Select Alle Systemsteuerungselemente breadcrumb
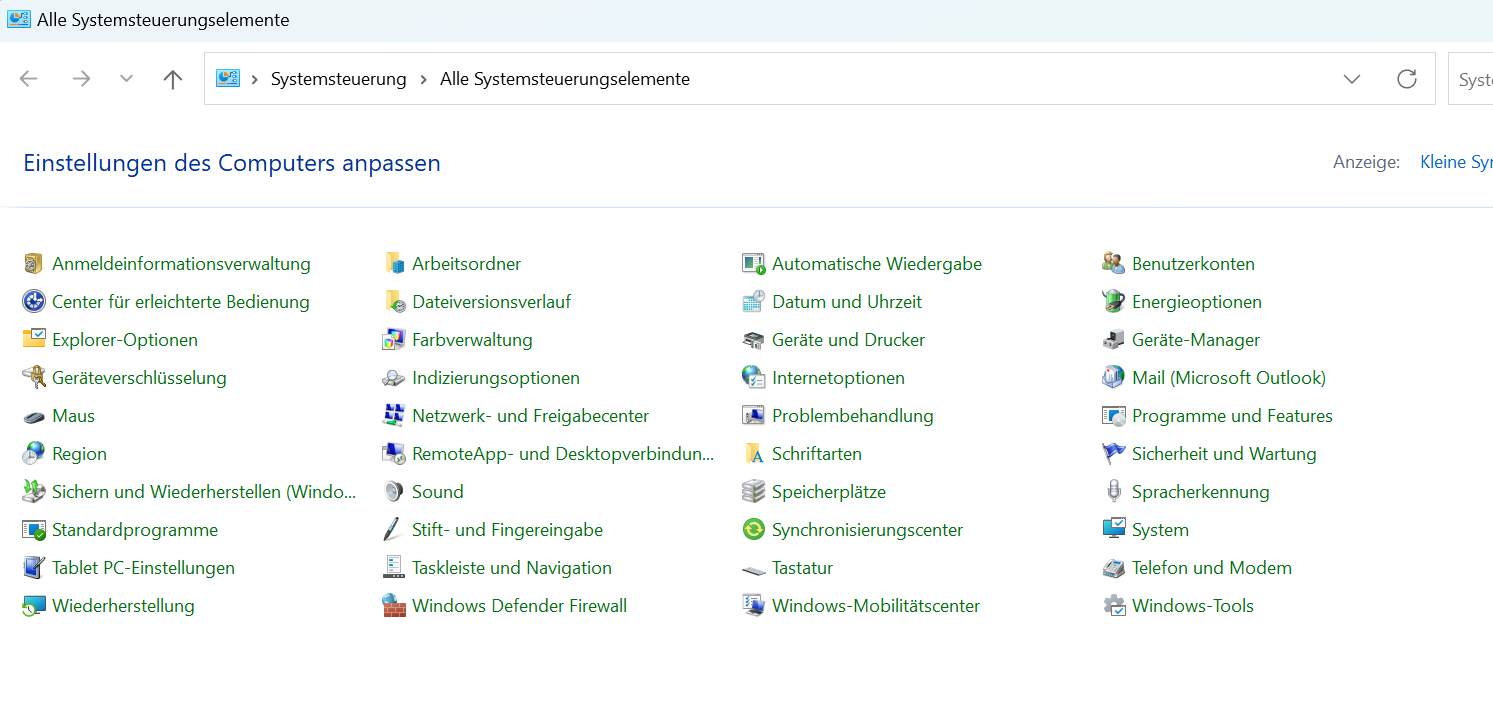 [x=565, y=79]
